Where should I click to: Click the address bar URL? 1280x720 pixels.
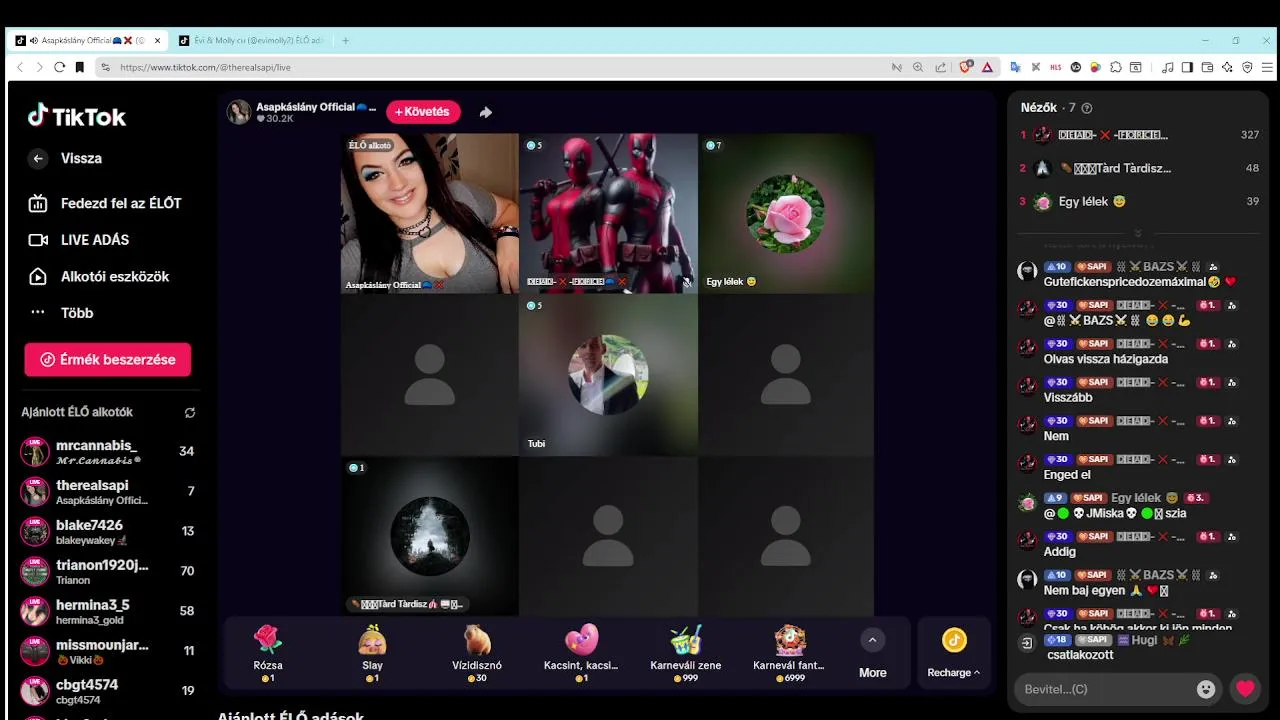[x=205, y=67]
